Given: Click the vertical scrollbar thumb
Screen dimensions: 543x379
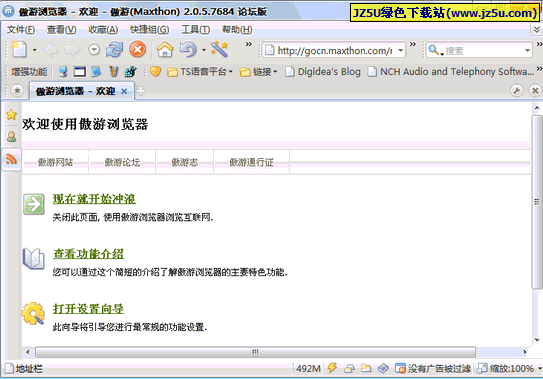Looking at the screenshot, I should pos(537,202).
